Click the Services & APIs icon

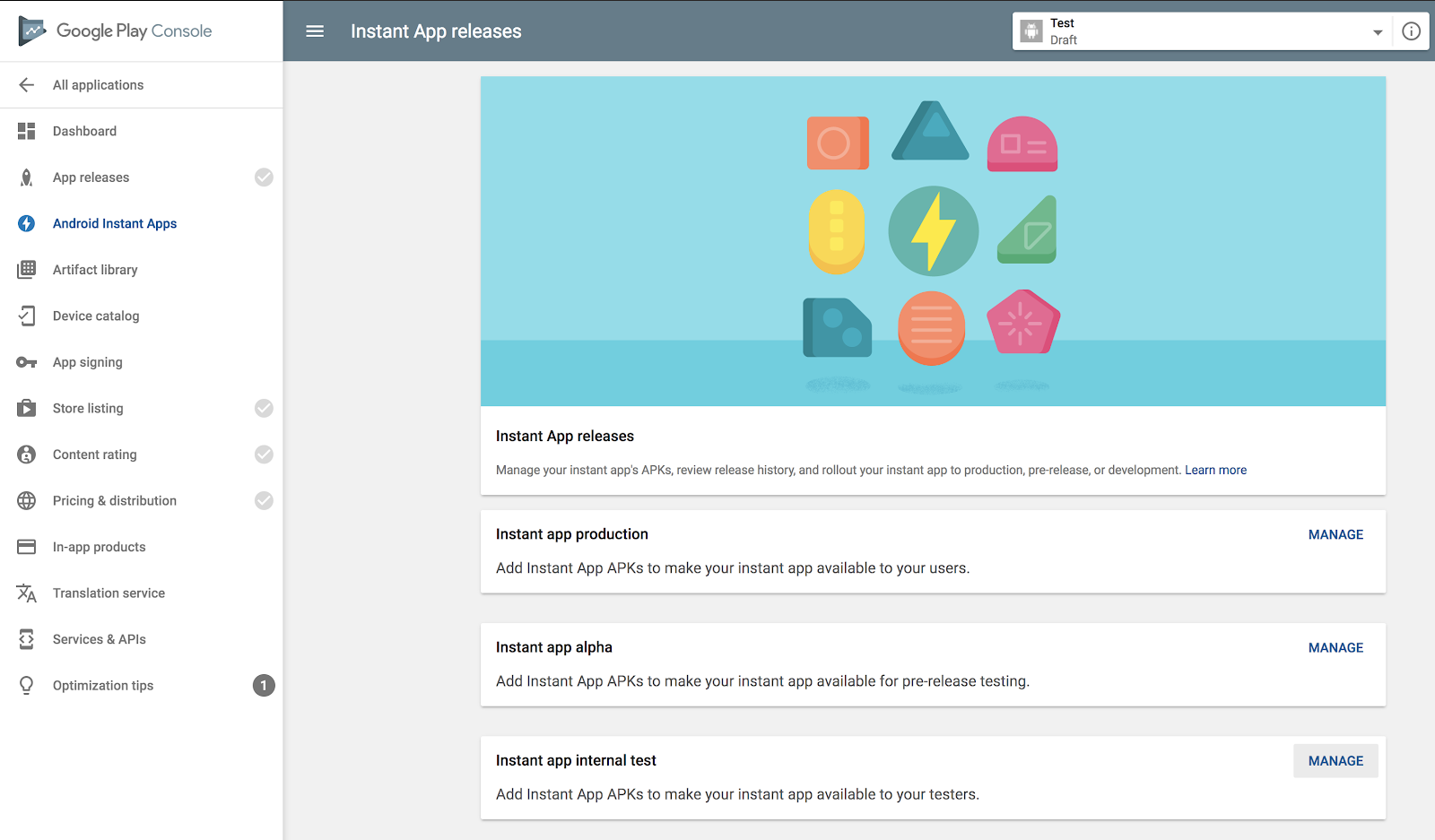coord(27,639)
